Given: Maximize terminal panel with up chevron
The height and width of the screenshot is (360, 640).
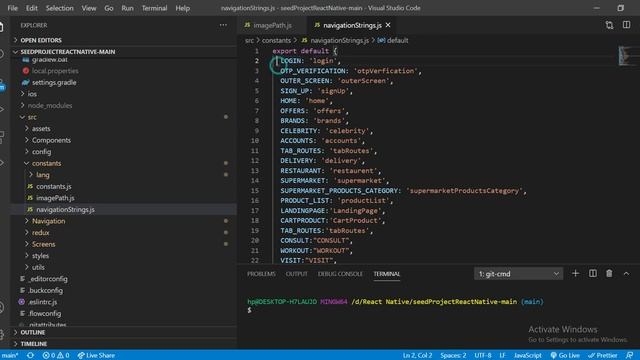Looking at the screenshot, I should click(626, 273).
